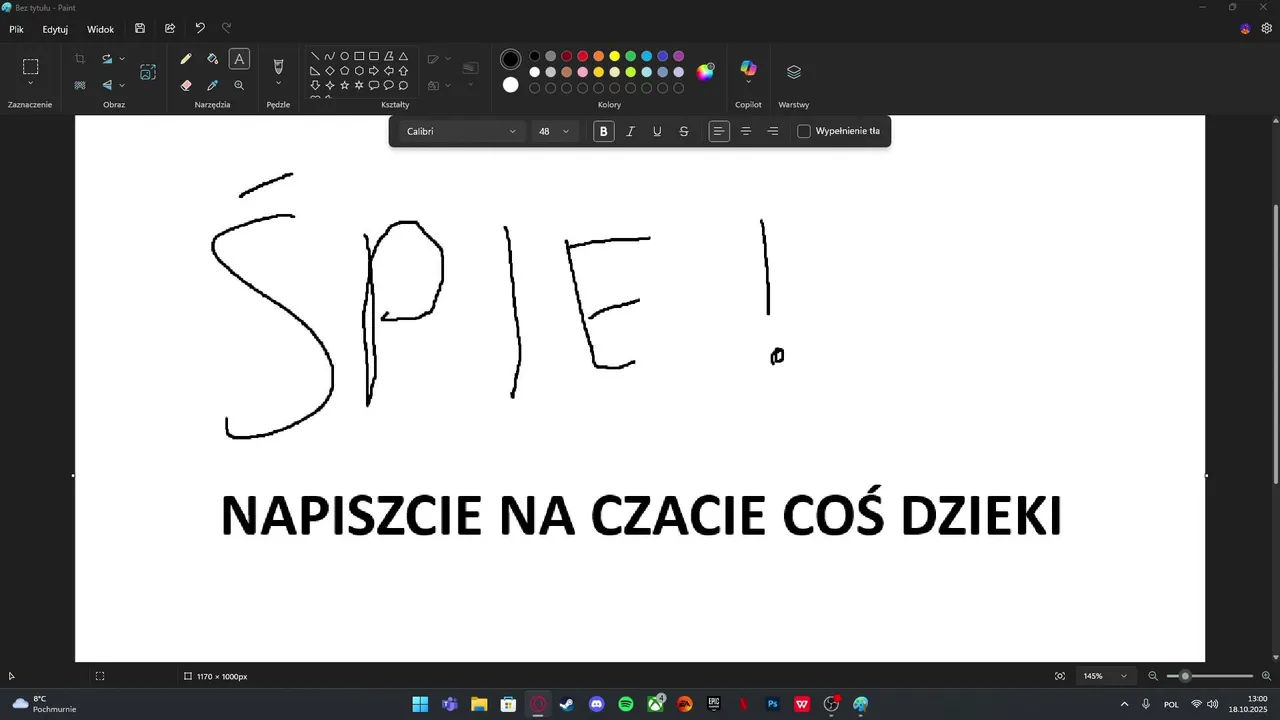Viewport: 1280px width, 720px height.
Task: Expand the Pędzle brushes dropdown
Action: (279, 83)
